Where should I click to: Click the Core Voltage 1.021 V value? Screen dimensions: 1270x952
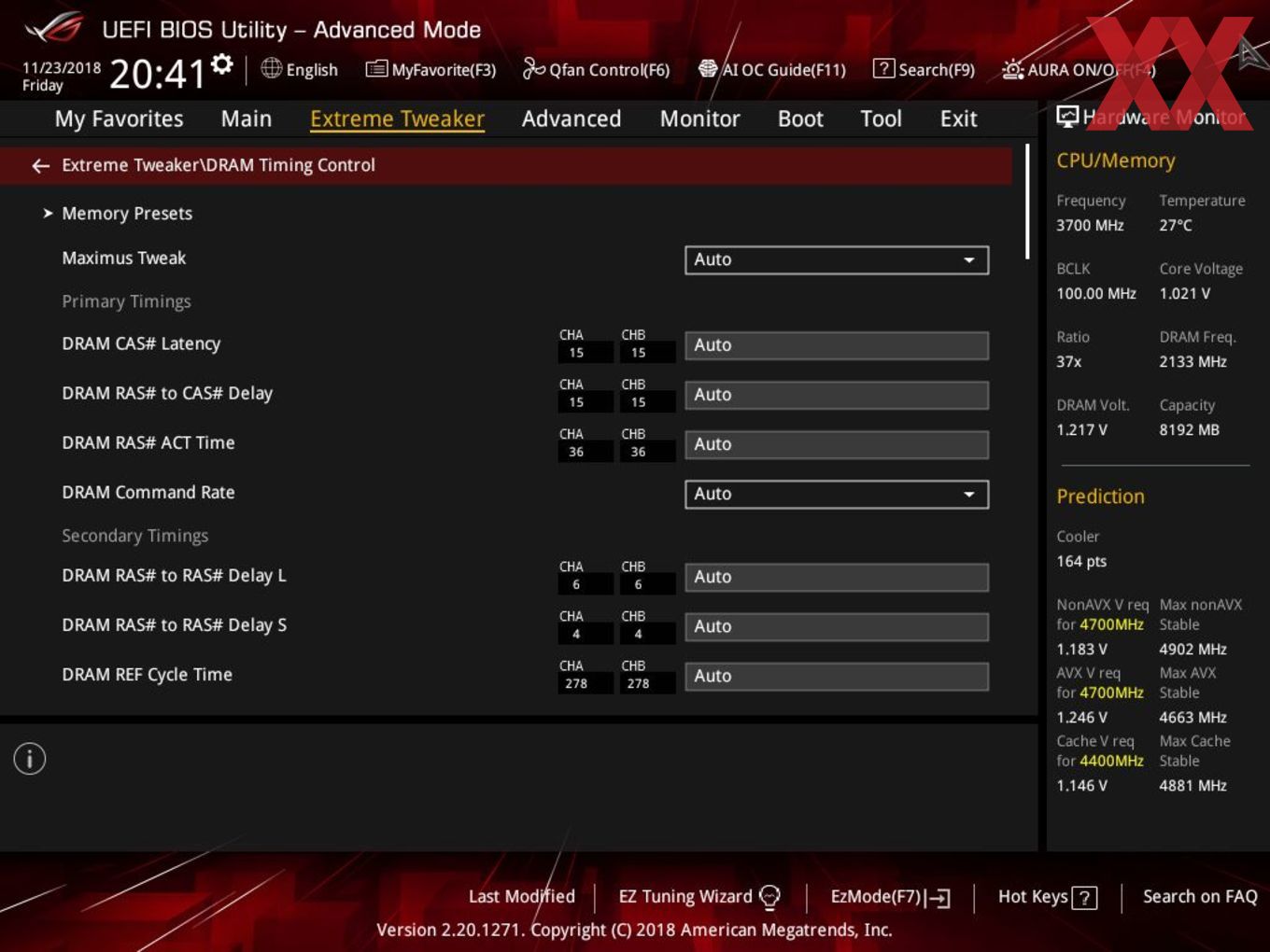[x=1184, y=293]
